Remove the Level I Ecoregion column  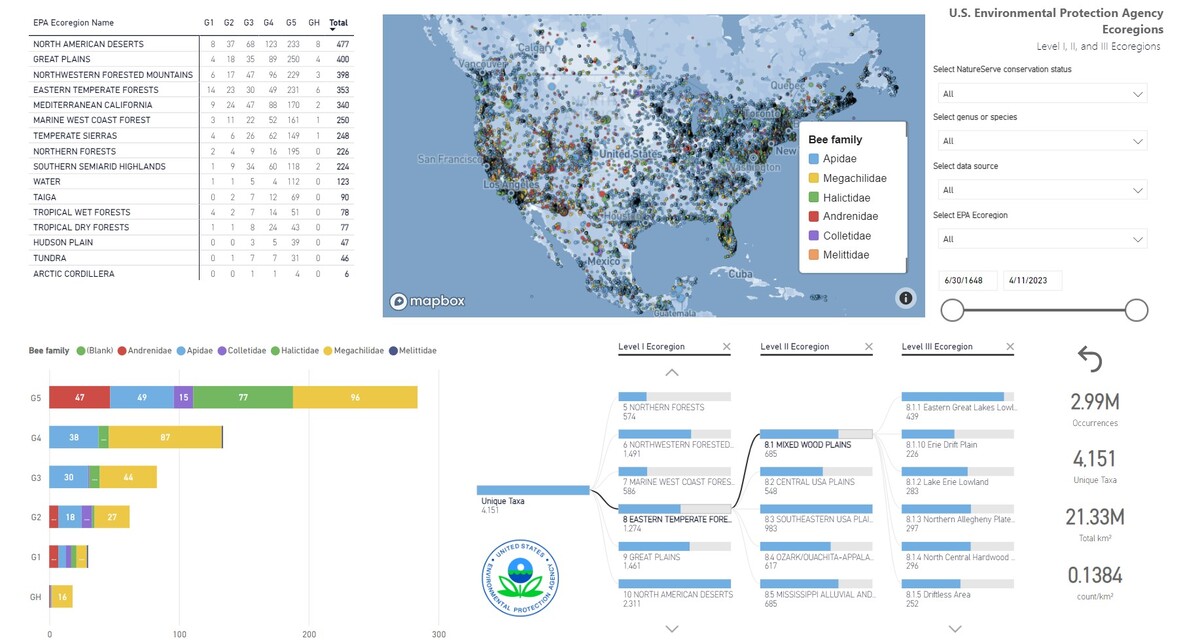click(723, 347)
